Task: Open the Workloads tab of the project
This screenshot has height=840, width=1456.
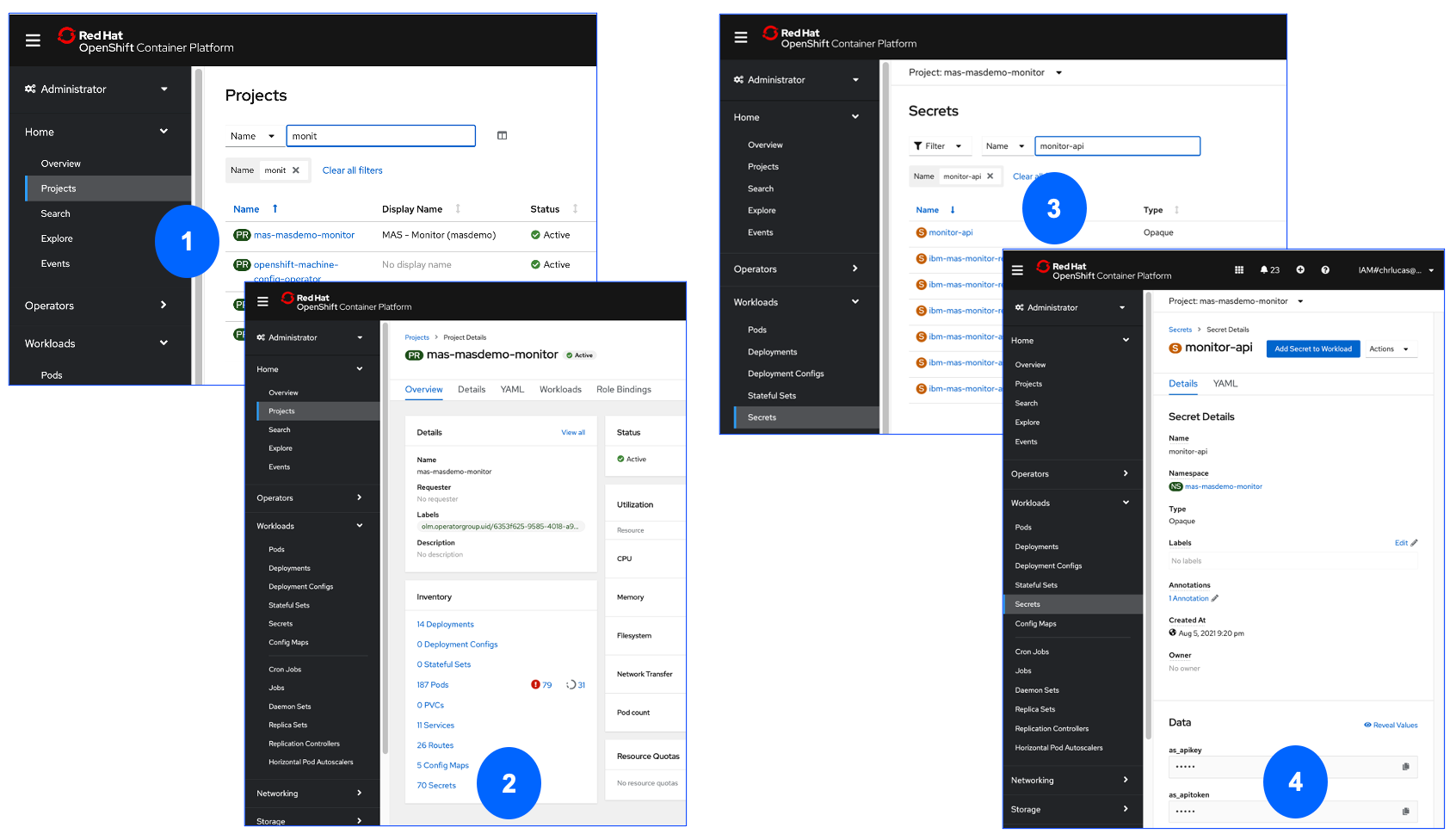Action: (560, 390)
